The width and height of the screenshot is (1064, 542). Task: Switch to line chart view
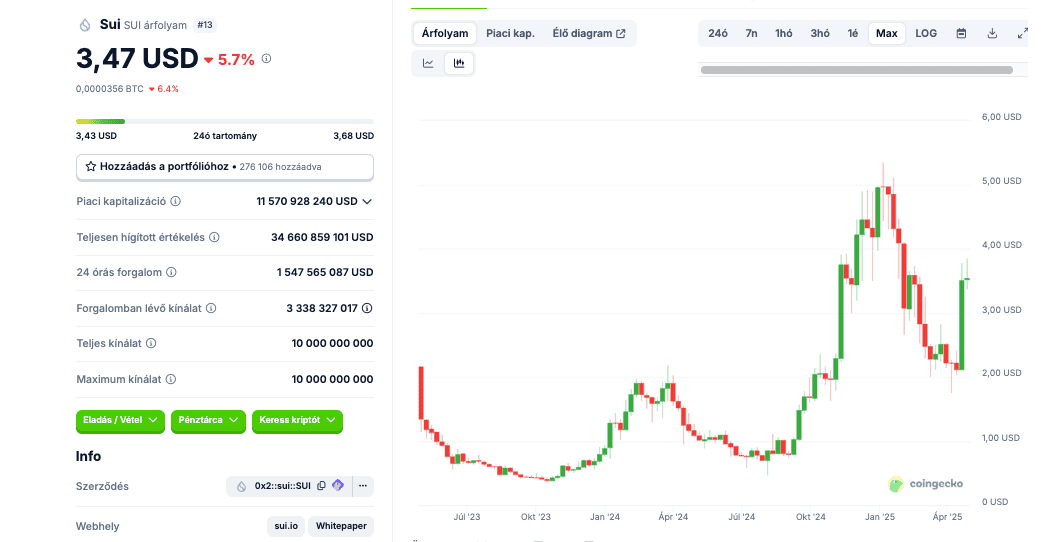(x=428, y=63)
